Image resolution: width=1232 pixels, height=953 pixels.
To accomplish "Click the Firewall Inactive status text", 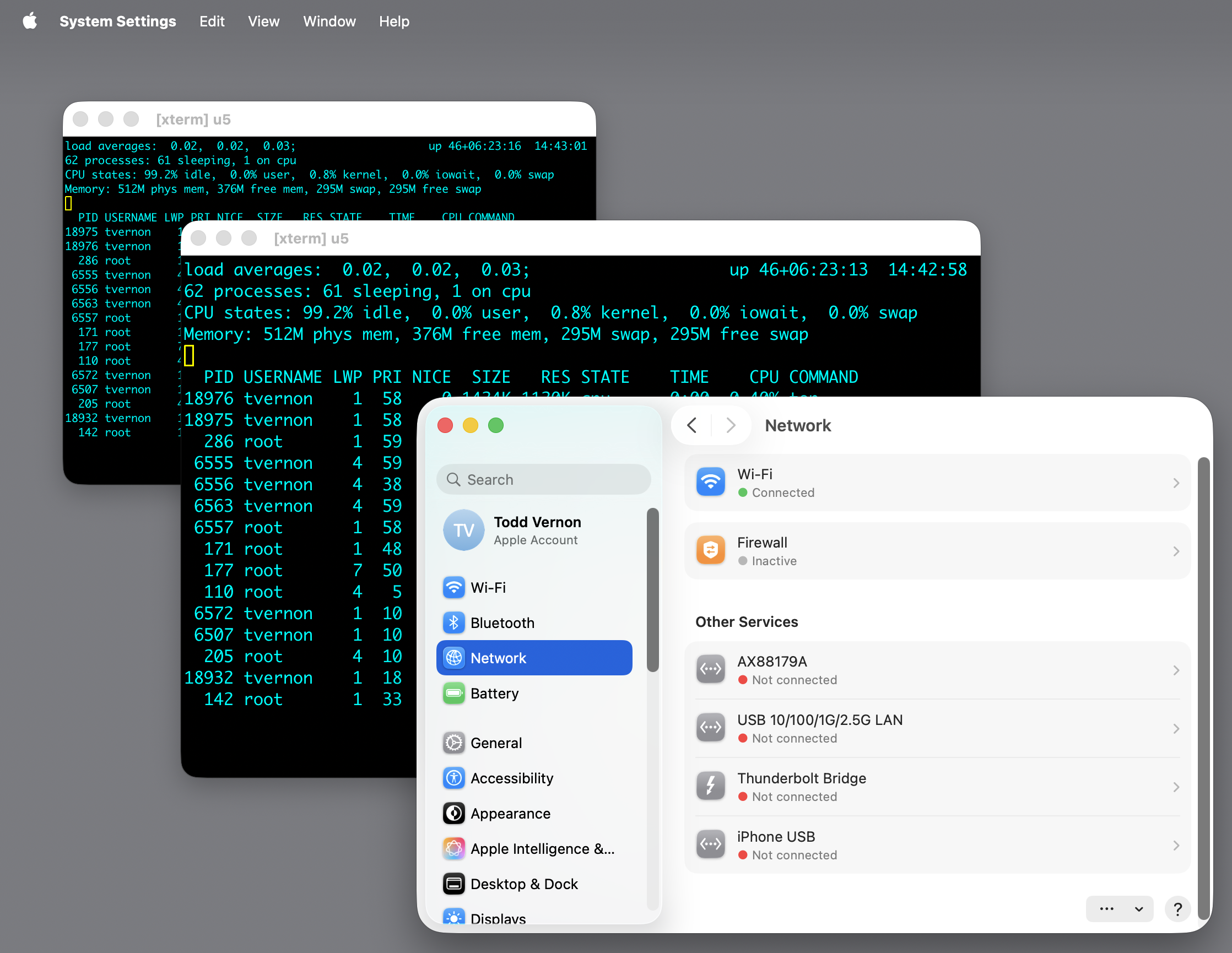I will (x=774, y=561).
